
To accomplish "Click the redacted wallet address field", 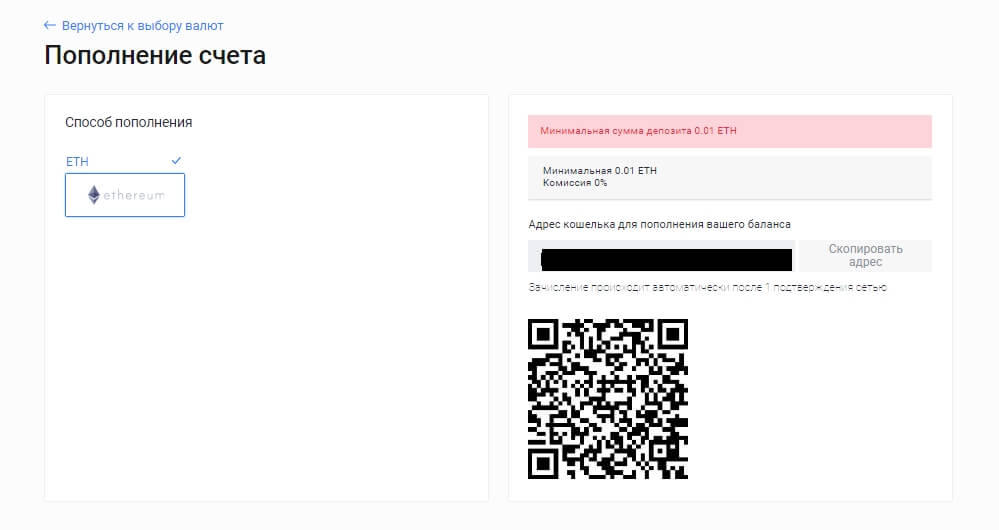I will coord(661,256).
